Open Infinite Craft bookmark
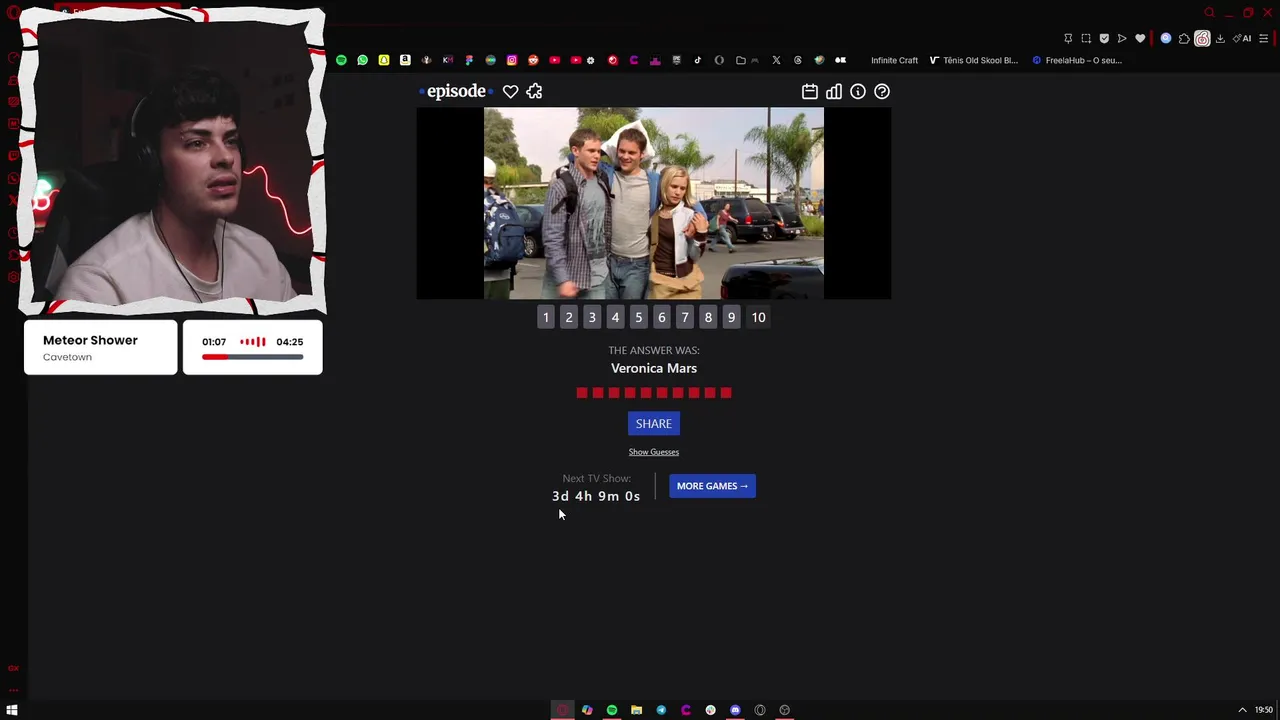Screen dimensions: 1280x720 894,60
